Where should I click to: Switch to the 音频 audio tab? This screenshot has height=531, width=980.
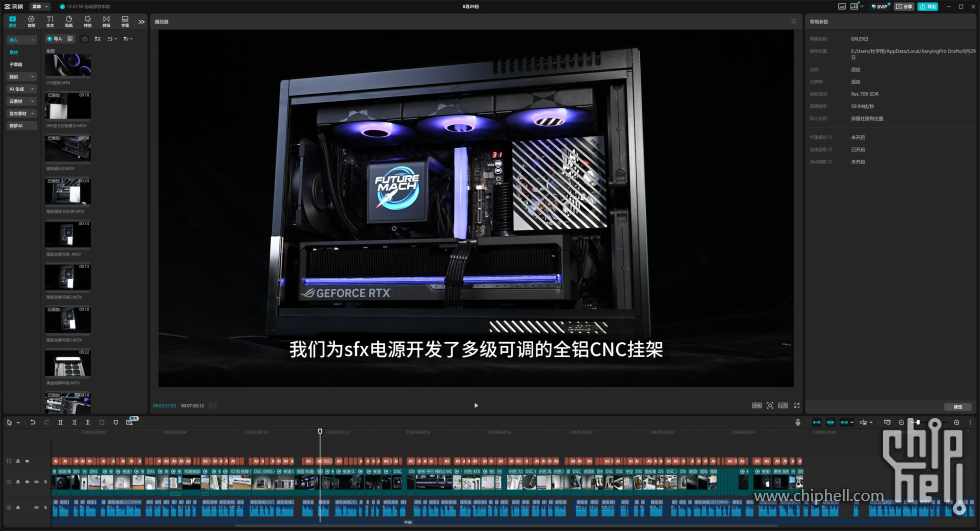tap(31, 21)
